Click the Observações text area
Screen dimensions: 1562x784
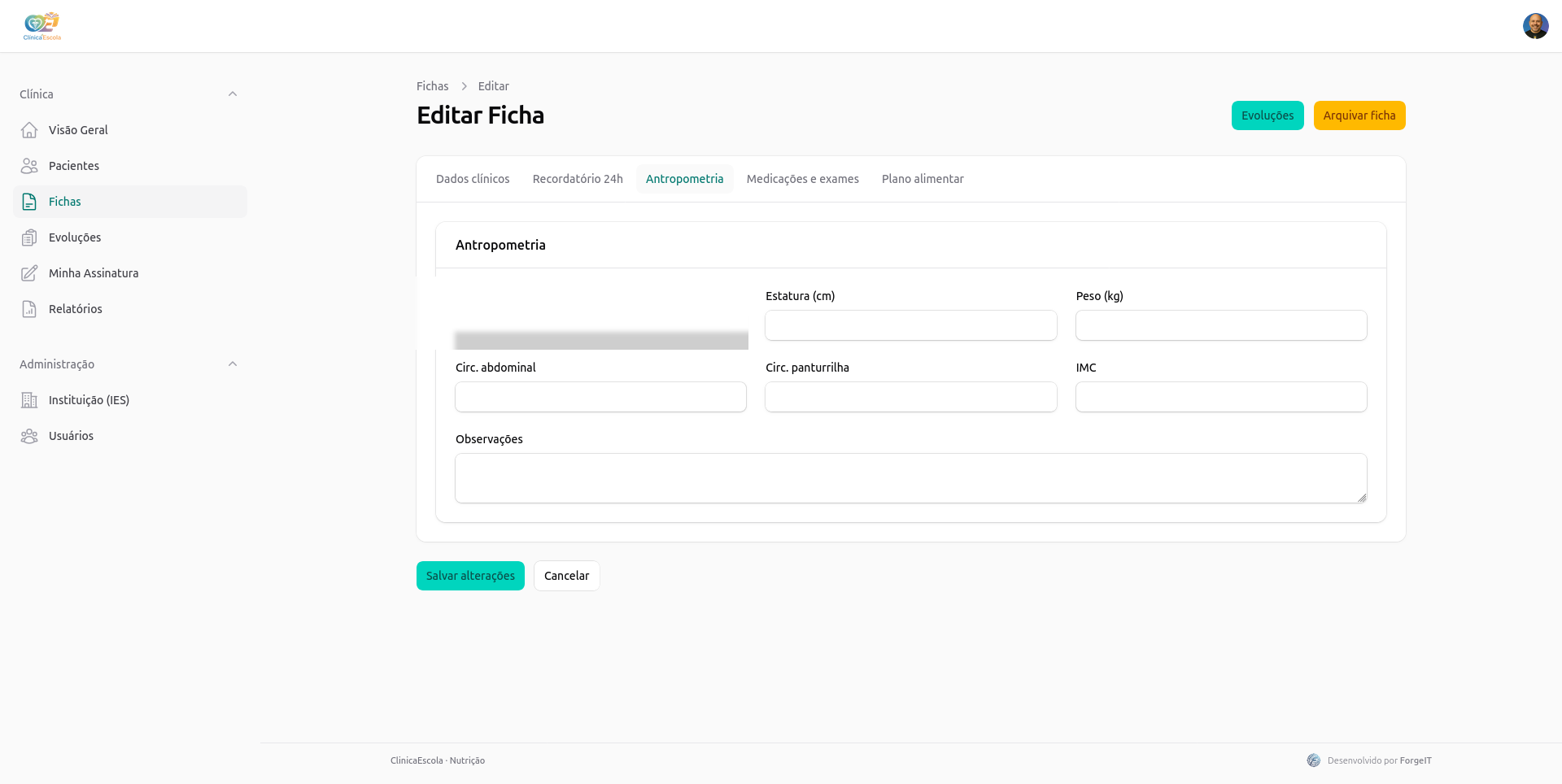(911, 478)
